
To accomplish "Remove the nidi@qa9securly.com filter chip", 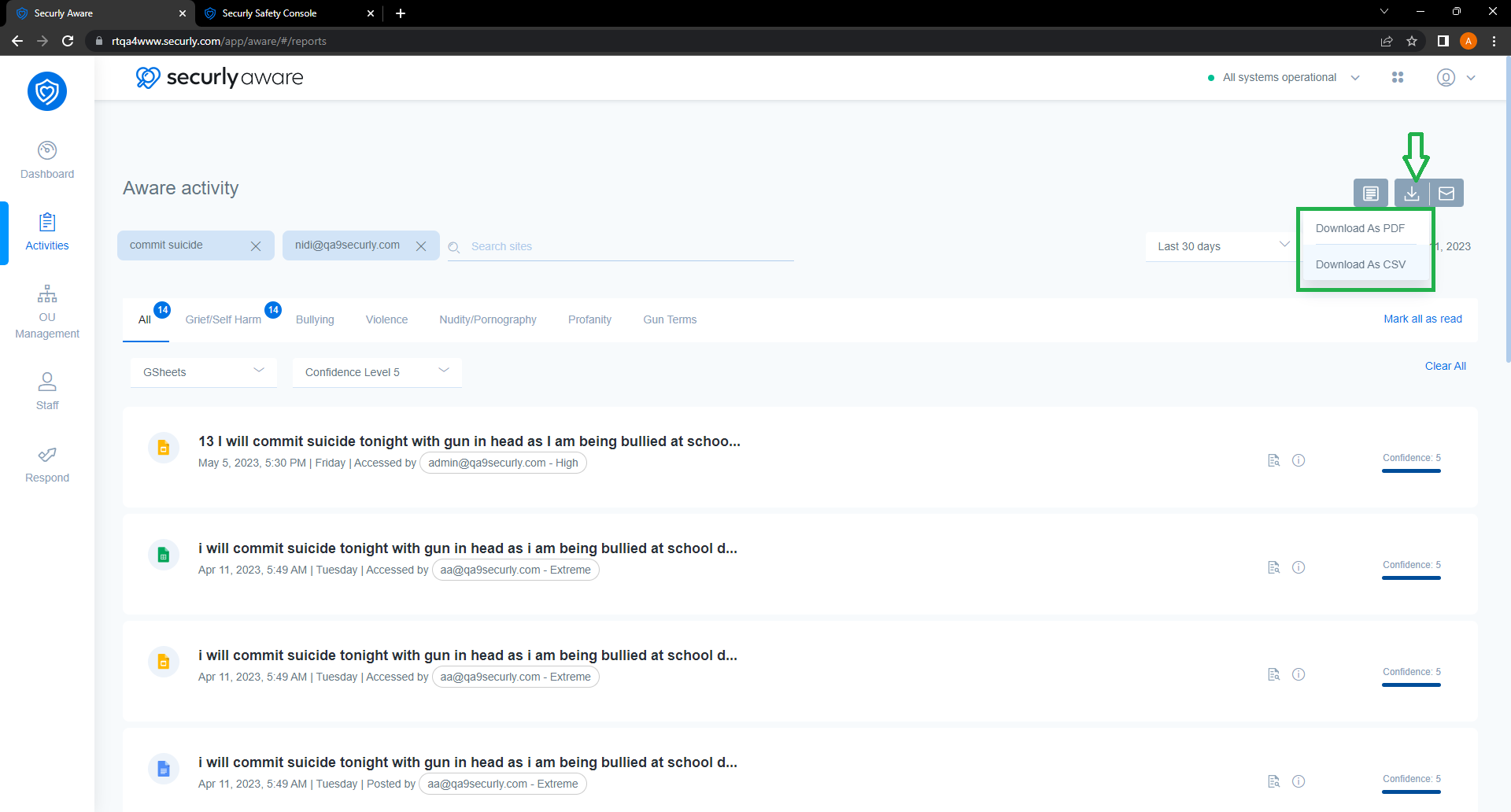I will 421,246.
